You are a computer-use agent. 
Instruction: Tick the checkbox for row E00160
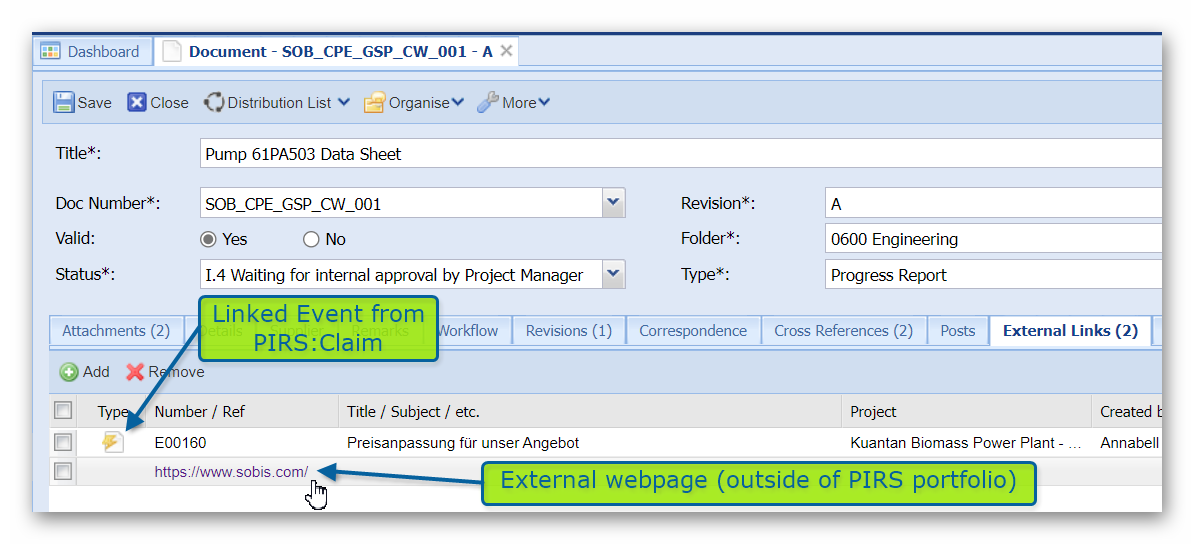click(x=63, y=442)
